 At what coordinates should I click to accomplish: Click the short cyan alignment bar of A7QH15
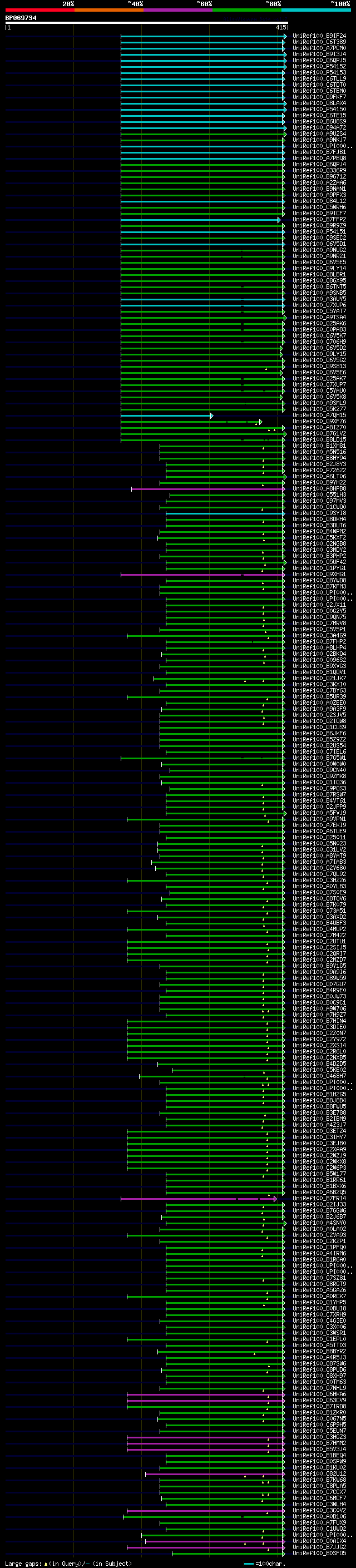click(x=167, y=416)
